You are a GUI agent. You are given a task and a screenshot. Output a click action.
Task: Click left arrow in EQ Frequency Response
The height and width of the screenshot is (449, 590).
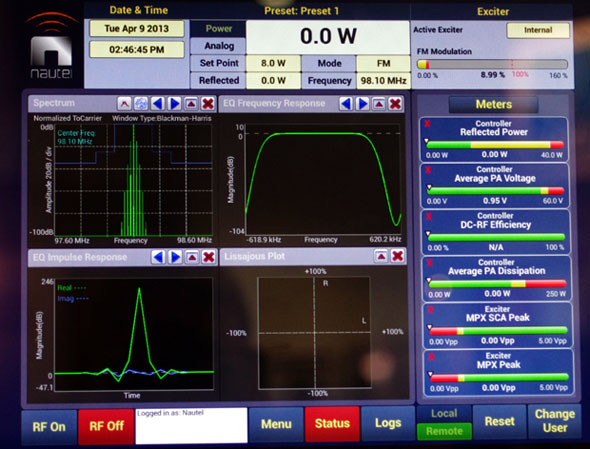pos(346,103)
